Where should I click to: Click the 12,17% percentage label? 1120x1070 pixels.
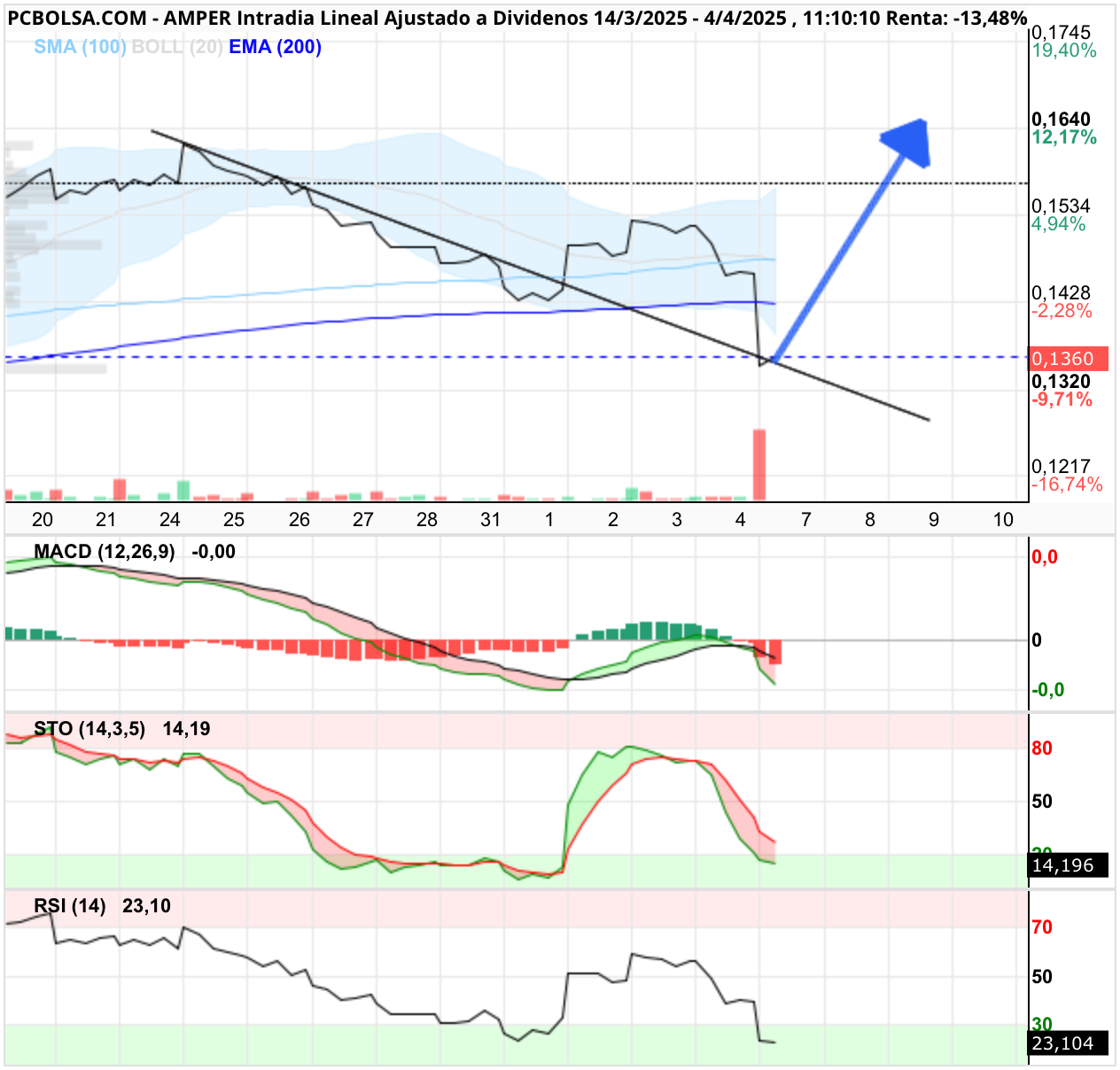(1064, 137)
